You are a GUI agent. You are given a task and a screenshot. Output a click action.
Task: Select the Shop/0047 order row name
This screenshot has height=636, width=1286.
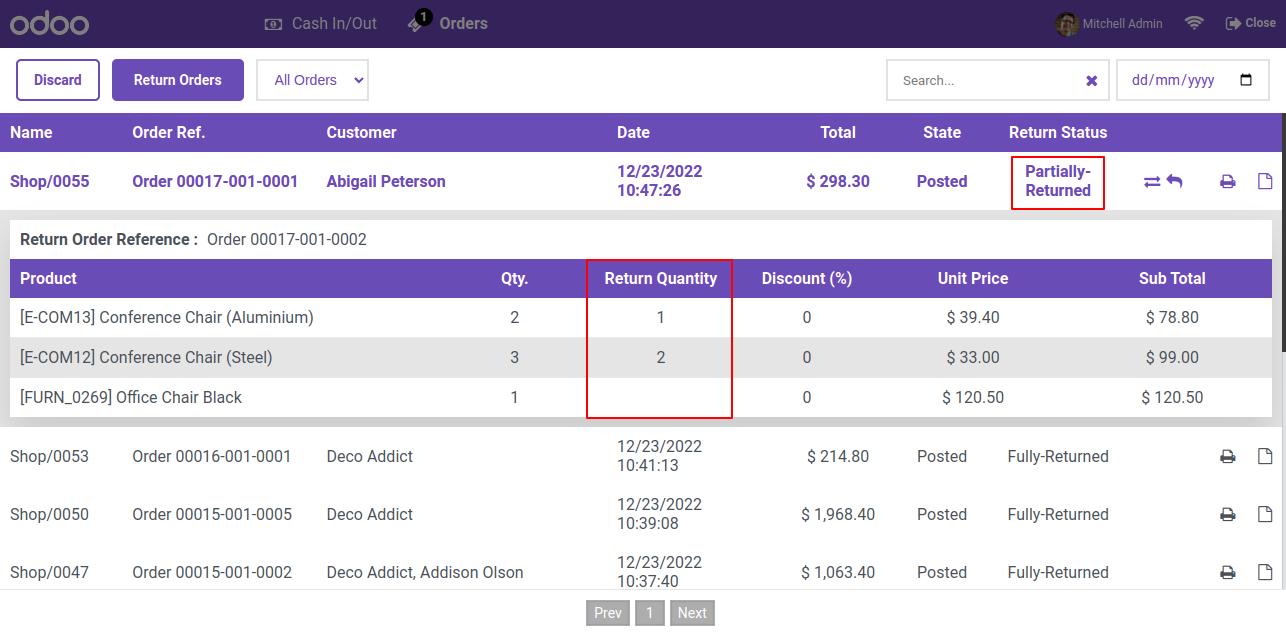pos(50,572)
